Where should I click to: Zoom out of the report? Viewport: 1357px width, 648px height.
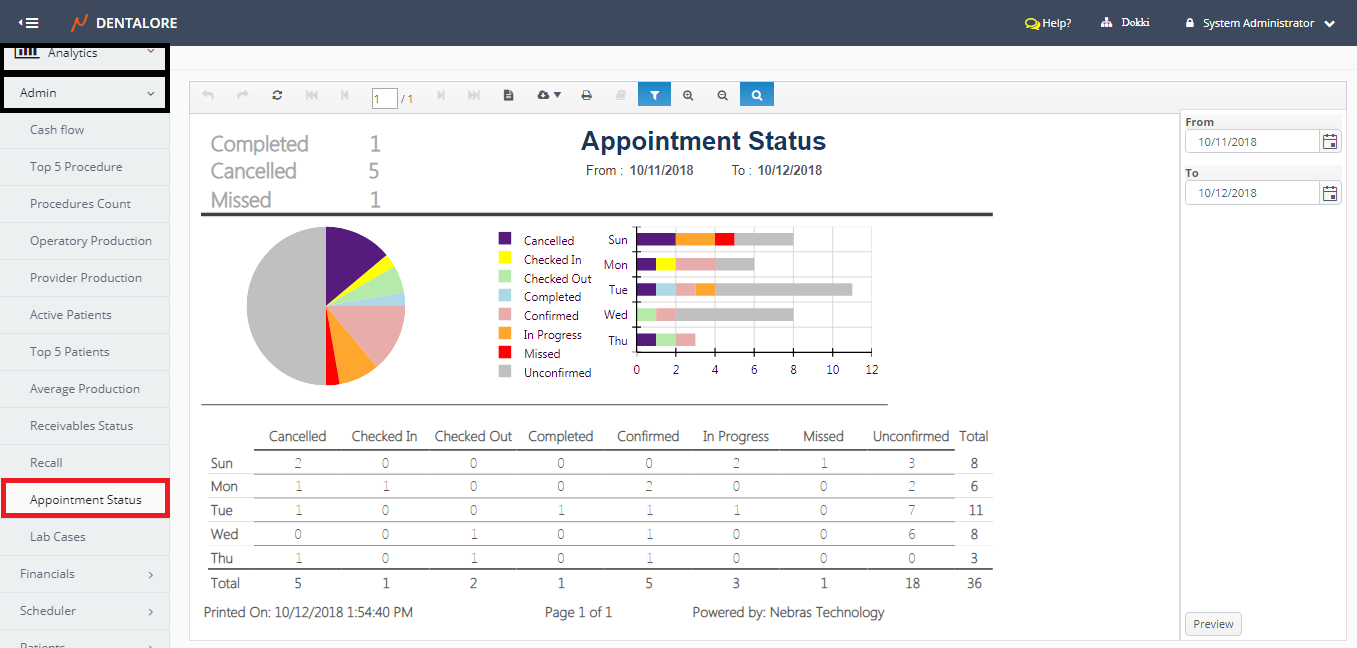(x=722, y=95)
